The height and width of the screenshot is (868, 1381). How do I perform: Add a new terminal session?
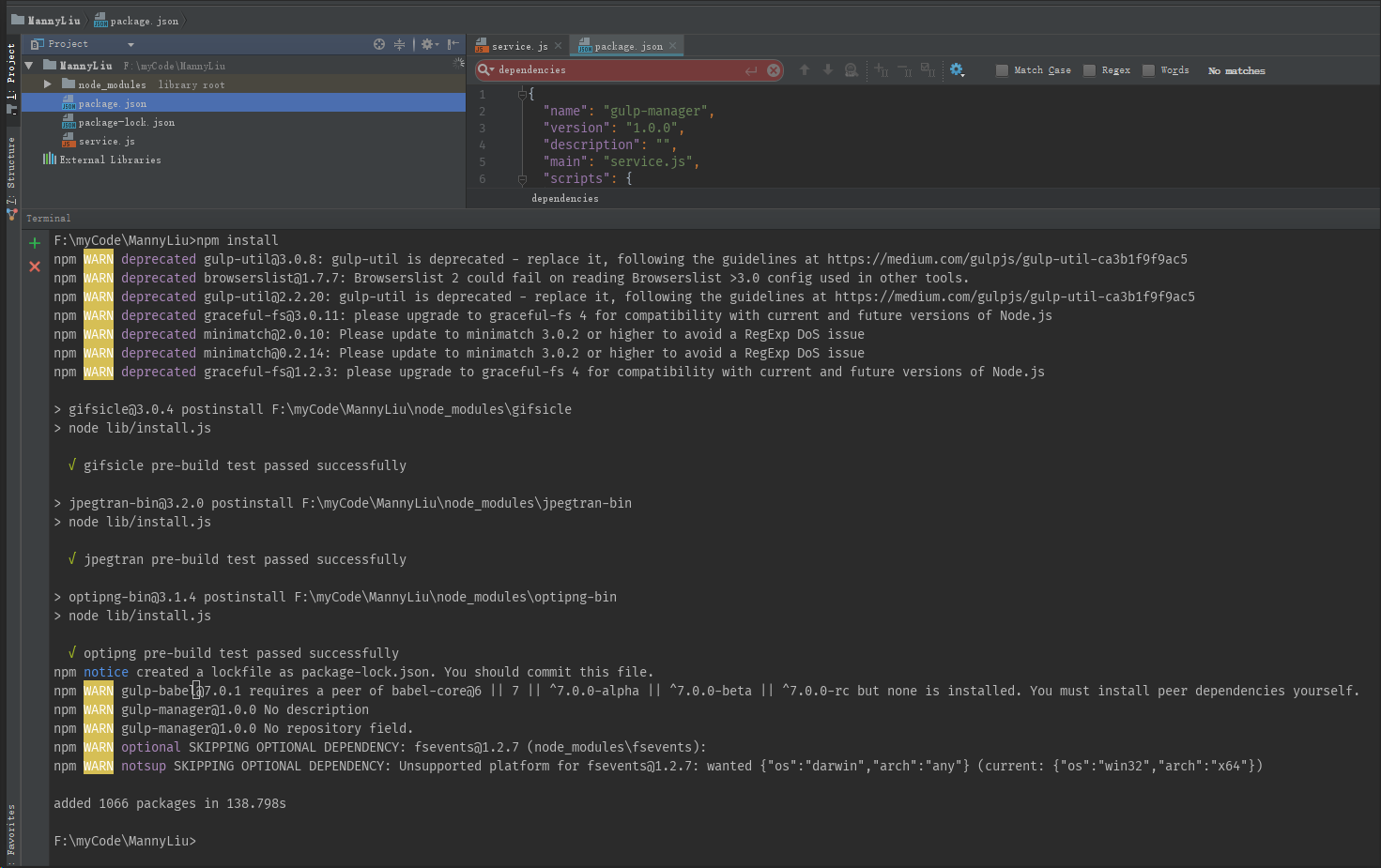(35, 243)
